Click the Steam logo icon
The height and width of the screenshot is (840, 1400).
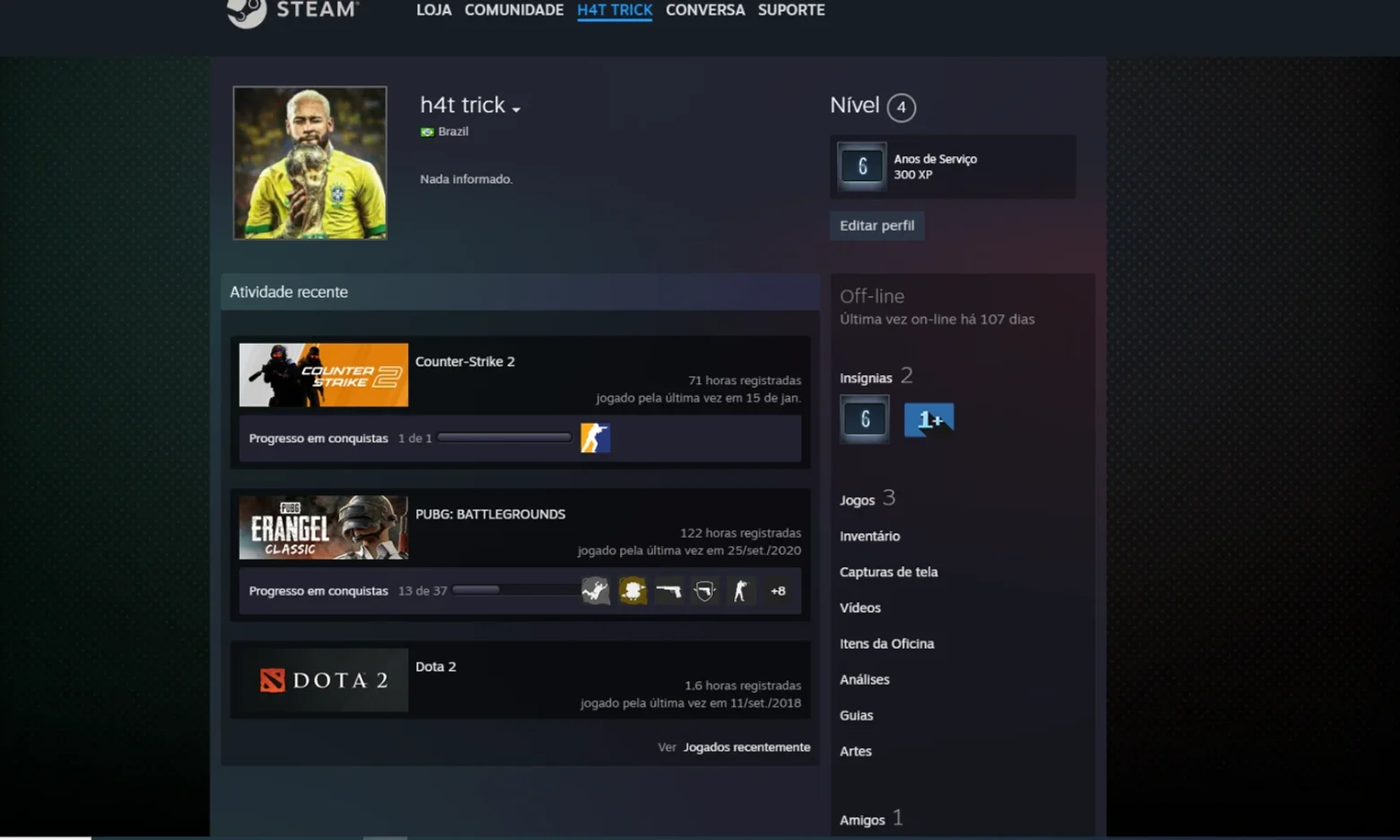click(247, 12)
